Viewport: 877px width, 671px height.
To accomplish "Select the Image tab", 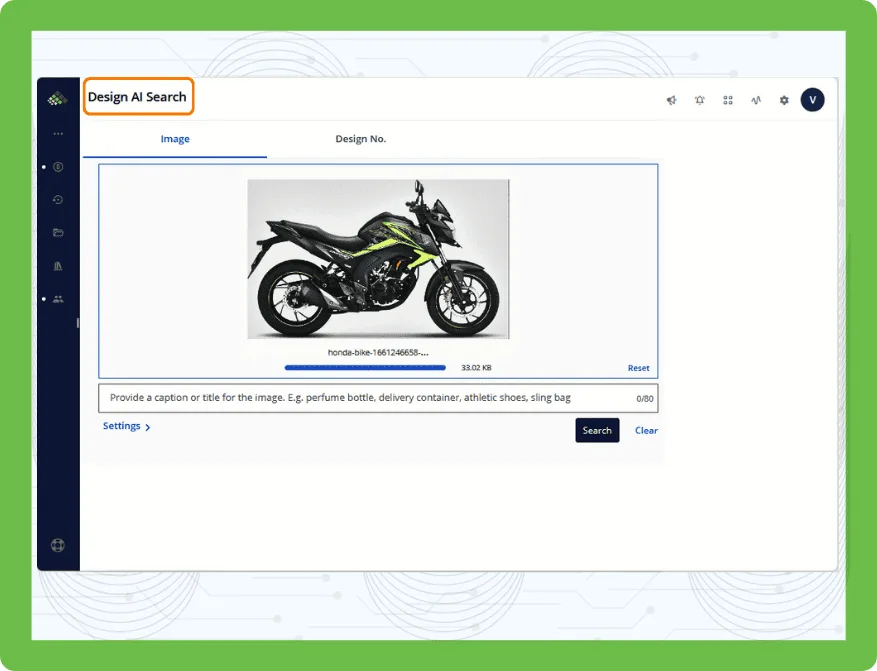I will coord(175,139).
